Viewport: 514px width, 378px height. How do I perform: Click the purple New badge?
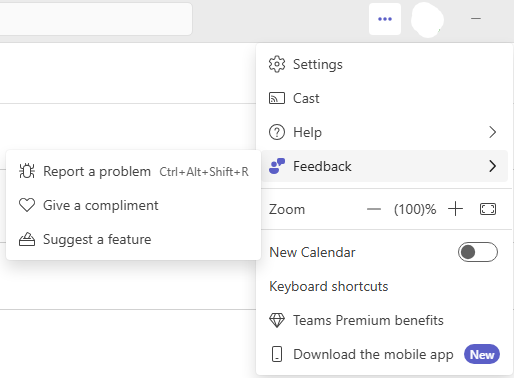point(482,354)
